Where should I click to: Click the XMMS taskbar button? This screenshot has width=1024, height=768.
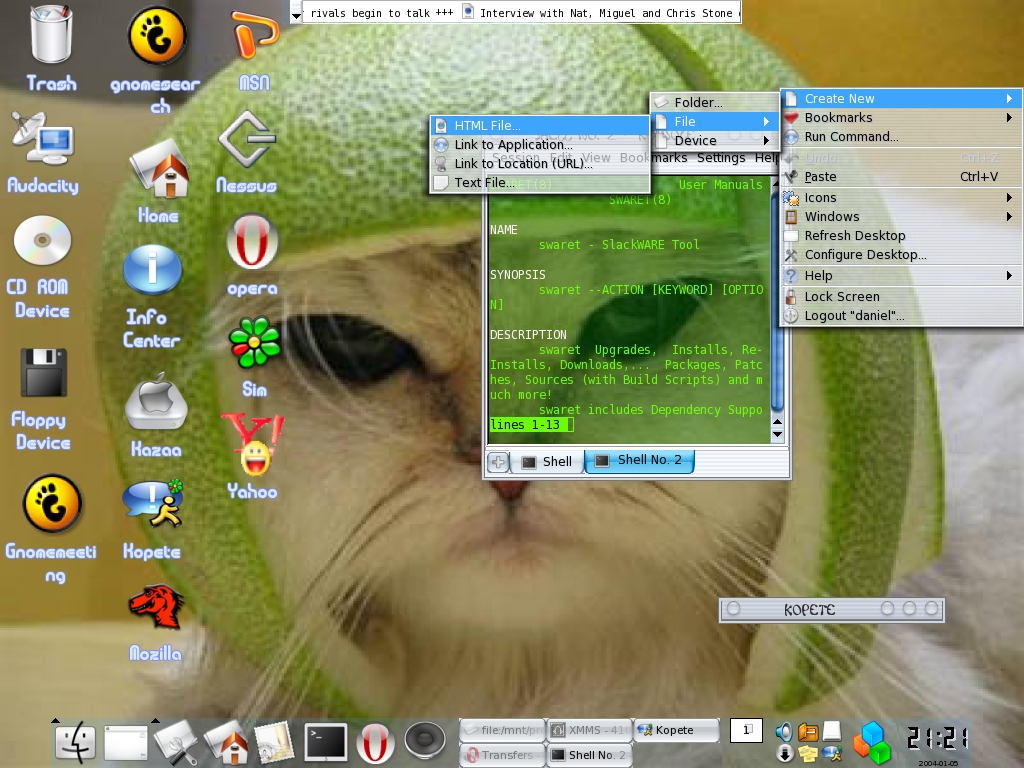coord(589,730)
